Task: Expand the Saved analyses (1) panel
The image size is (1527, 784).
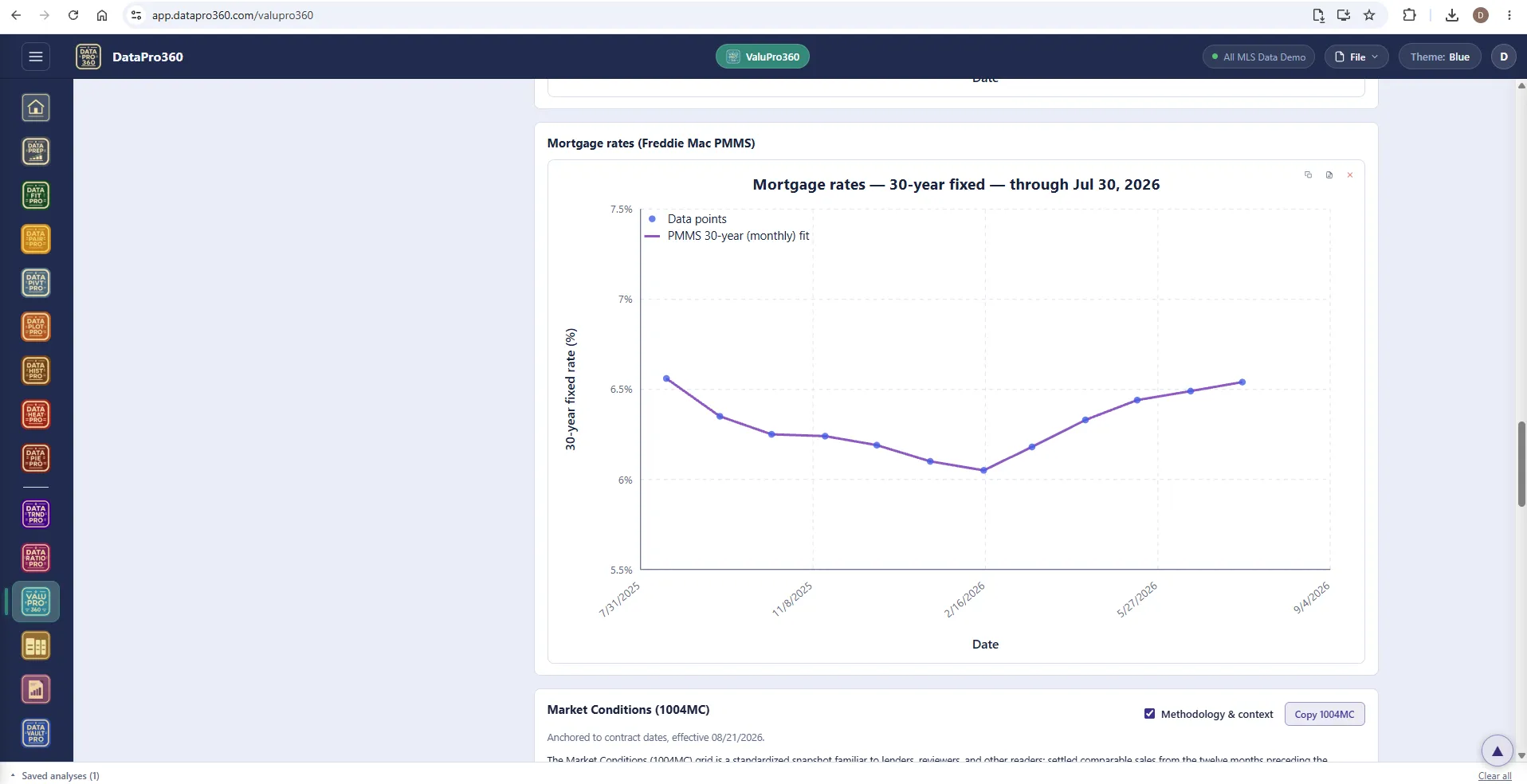Action: click(55, 775)
